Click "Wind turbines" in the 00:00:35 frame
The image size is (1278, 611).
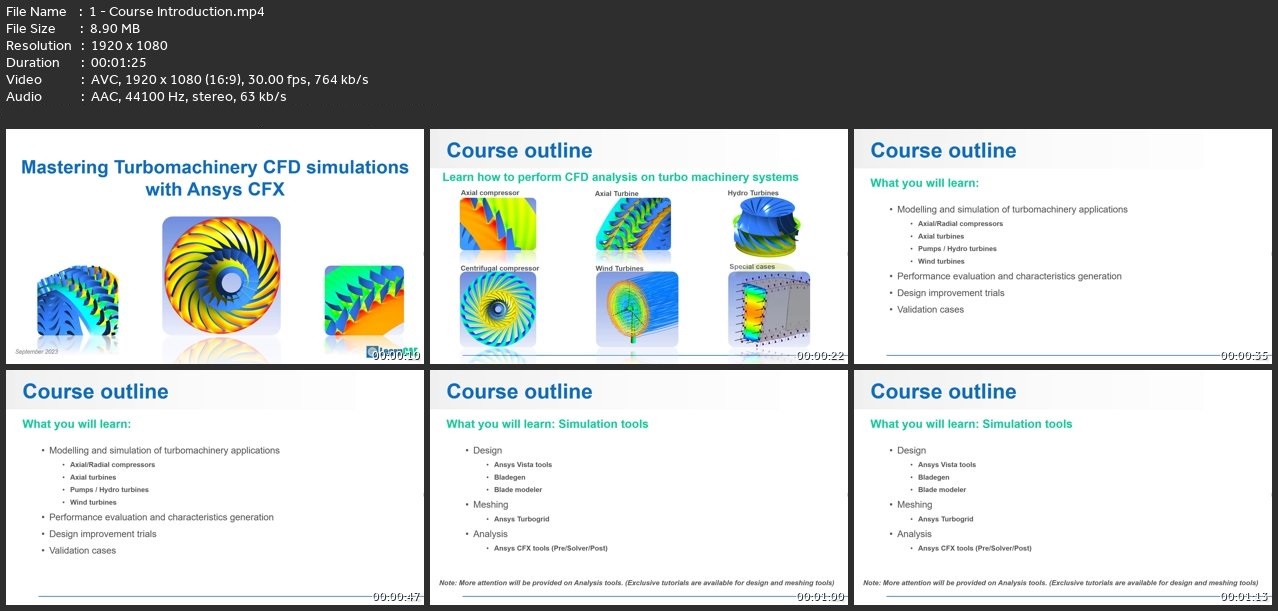[941, 261]
